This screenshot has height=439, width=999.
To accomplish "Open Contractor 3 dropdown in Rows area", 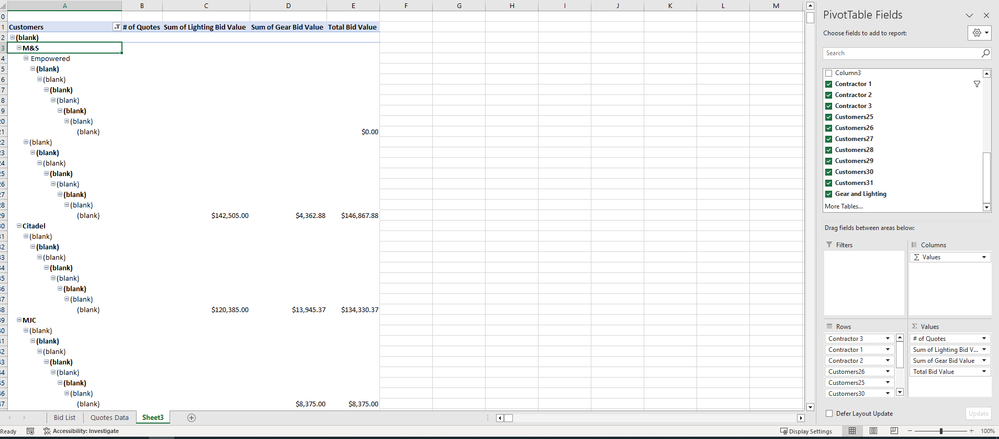I will (888, 338).
